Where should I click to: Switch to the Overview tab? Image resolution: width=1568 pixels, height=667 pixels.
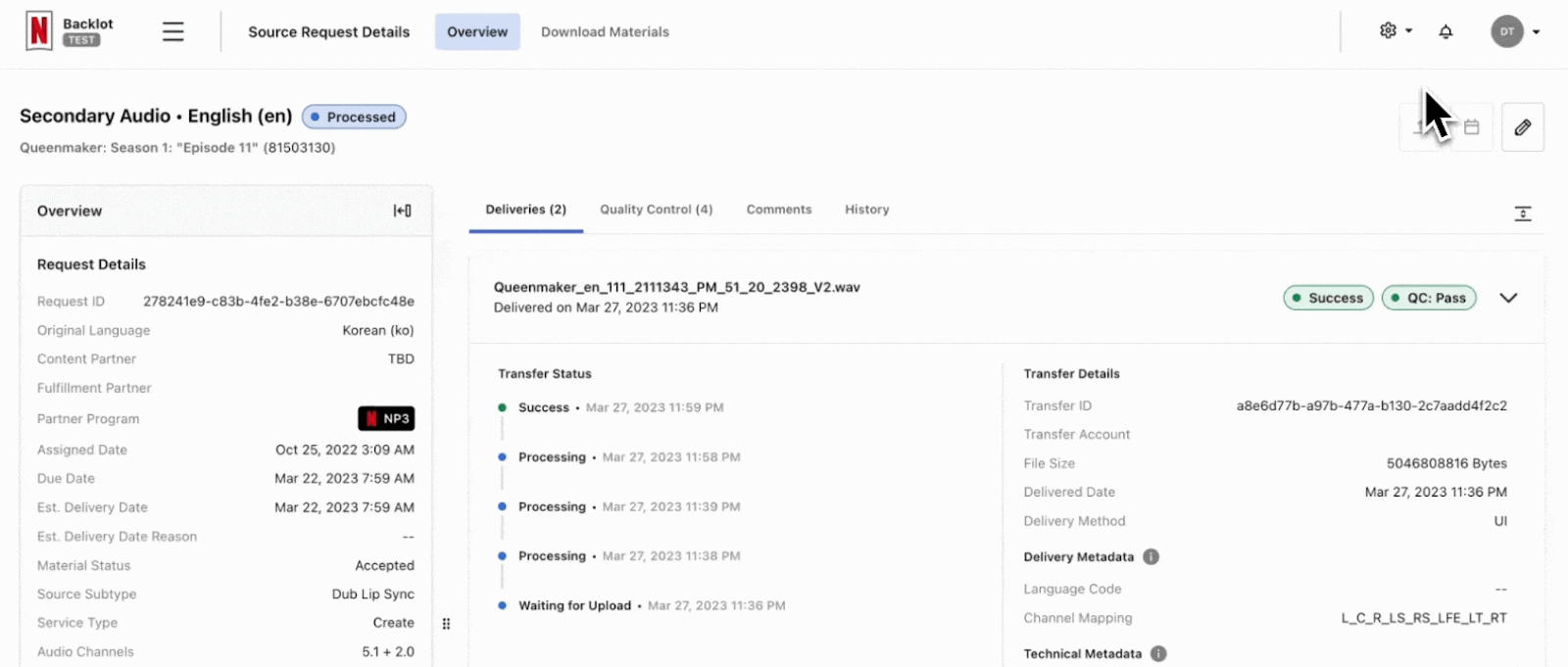click(x=477, y=32)
